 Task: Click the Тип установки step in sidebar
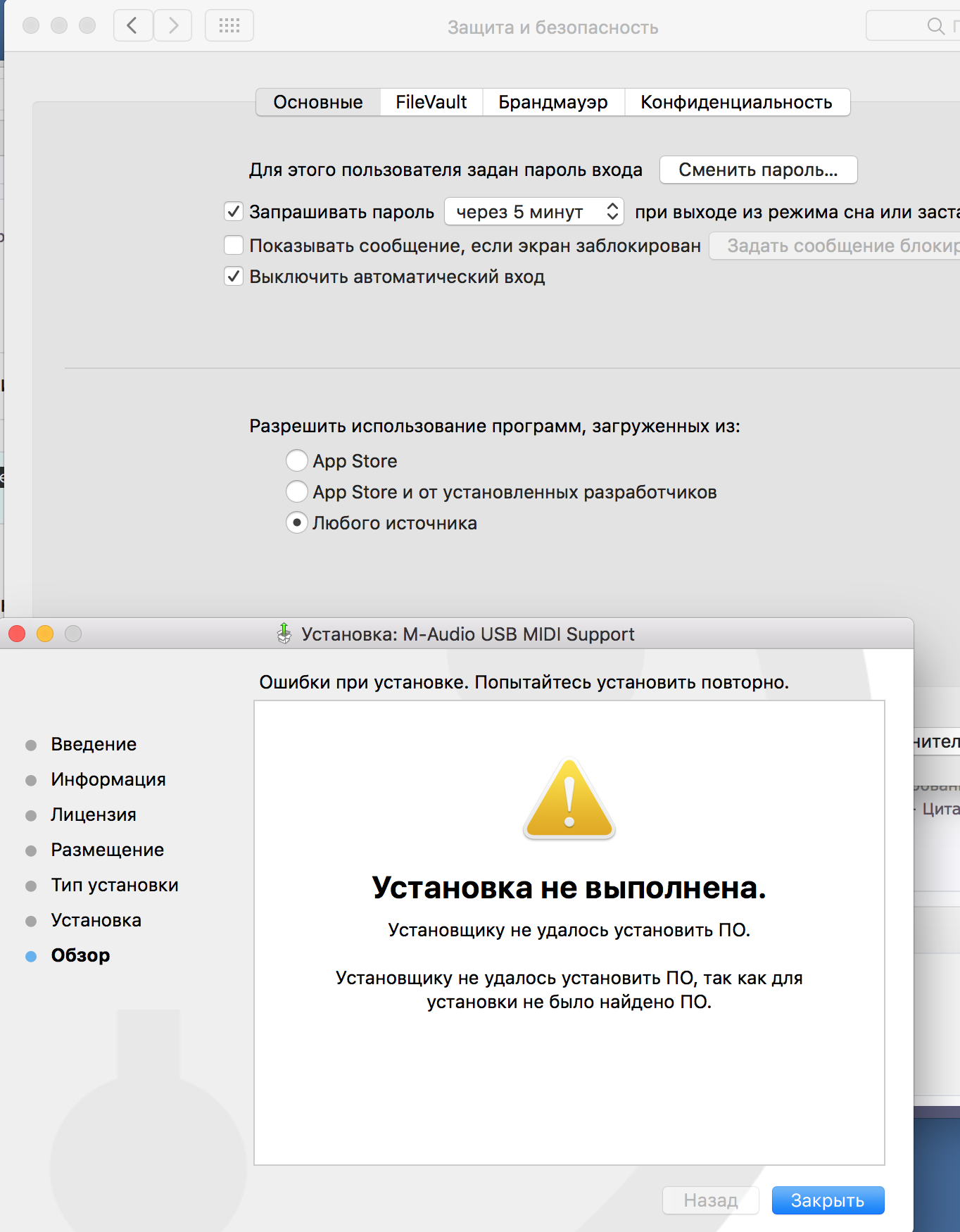115,885
